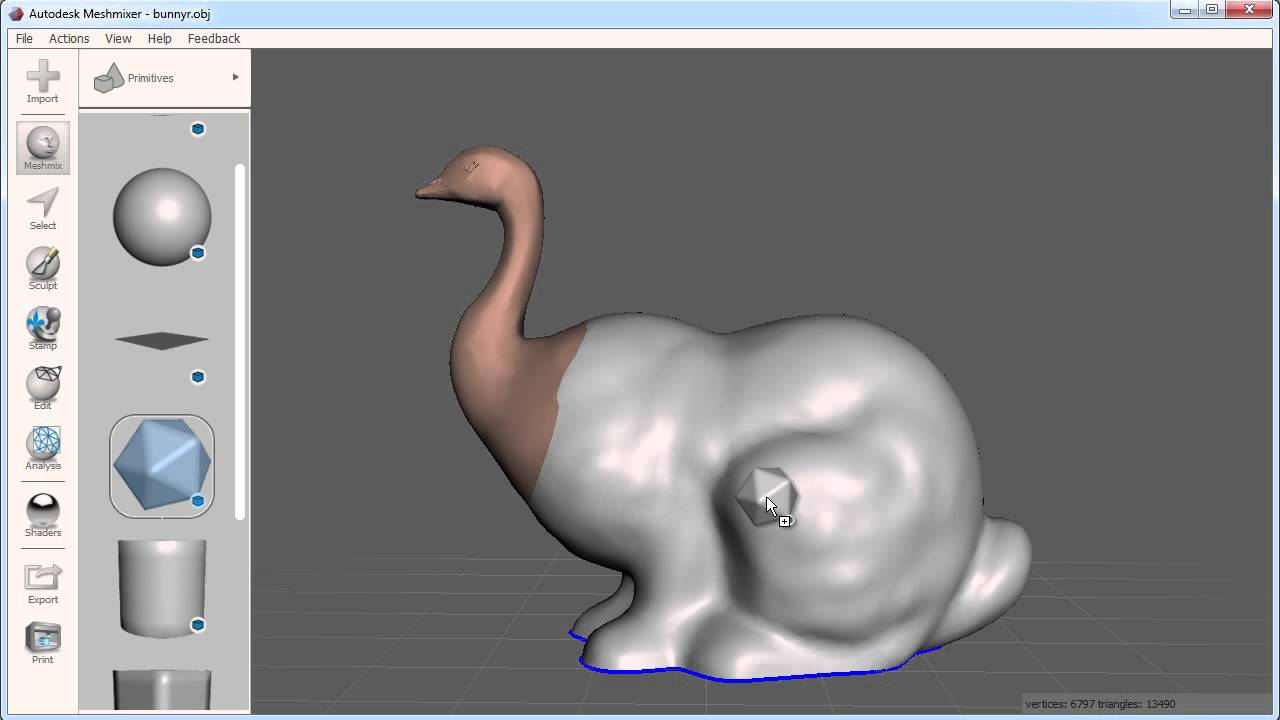
Task: Launch the Analysis tool
Action: 43,449
